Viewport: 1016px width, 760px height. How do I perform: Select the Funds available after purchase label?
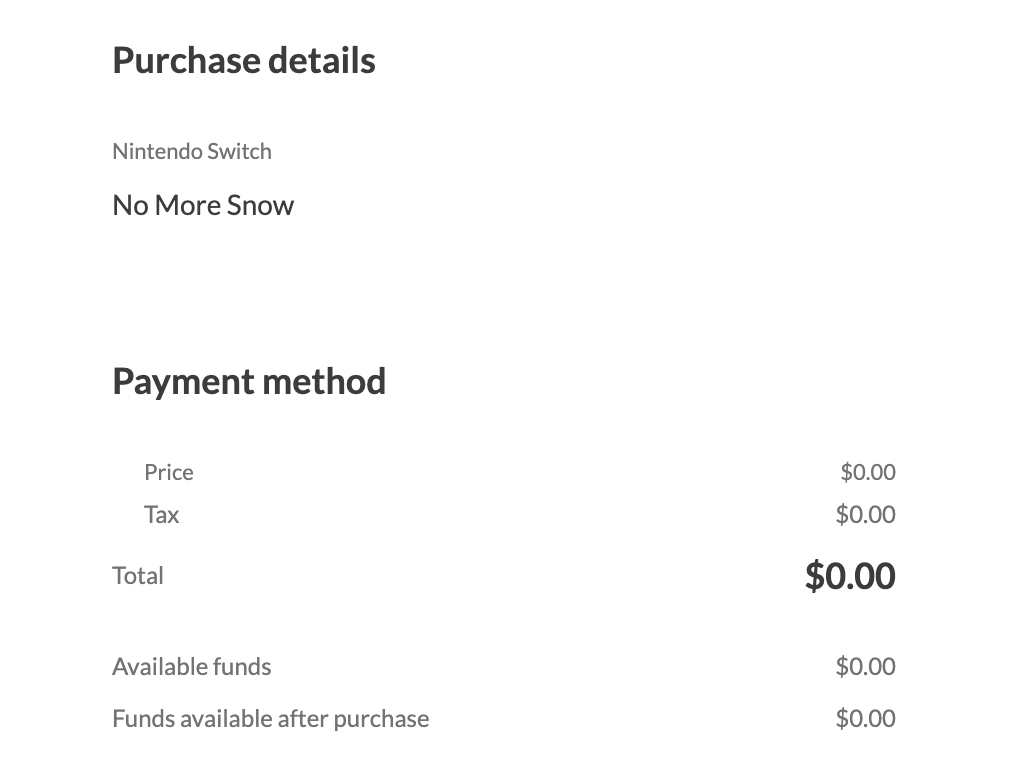(270, 718)
